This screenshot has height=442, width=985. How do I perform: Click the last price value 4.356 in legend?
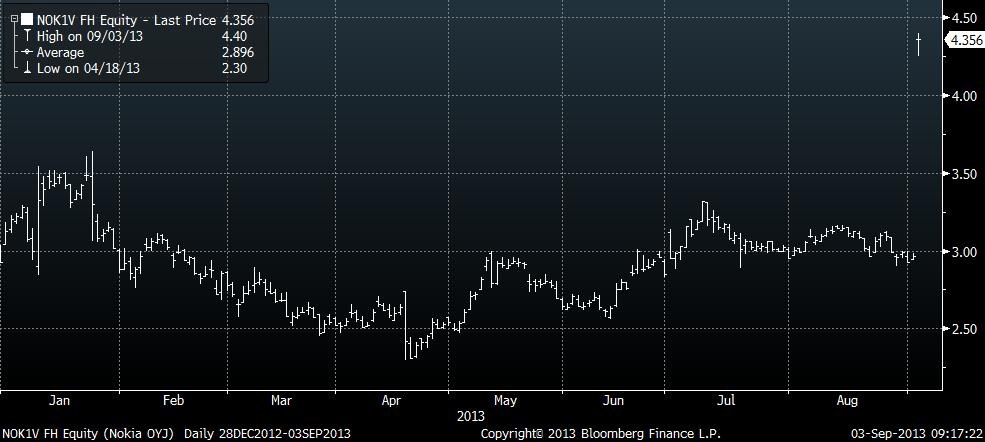[x=237, y=20]
